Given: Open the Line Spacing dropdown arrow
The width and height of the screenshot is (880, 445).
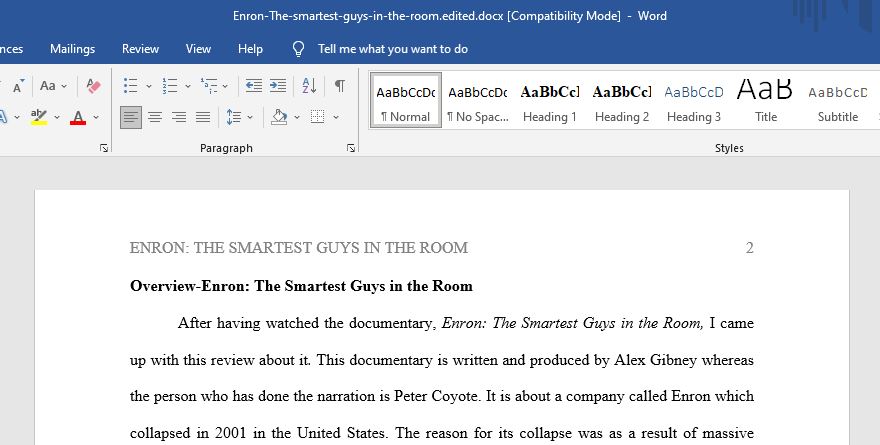Looking at the screenshot, I should click(x=250, y=118).
